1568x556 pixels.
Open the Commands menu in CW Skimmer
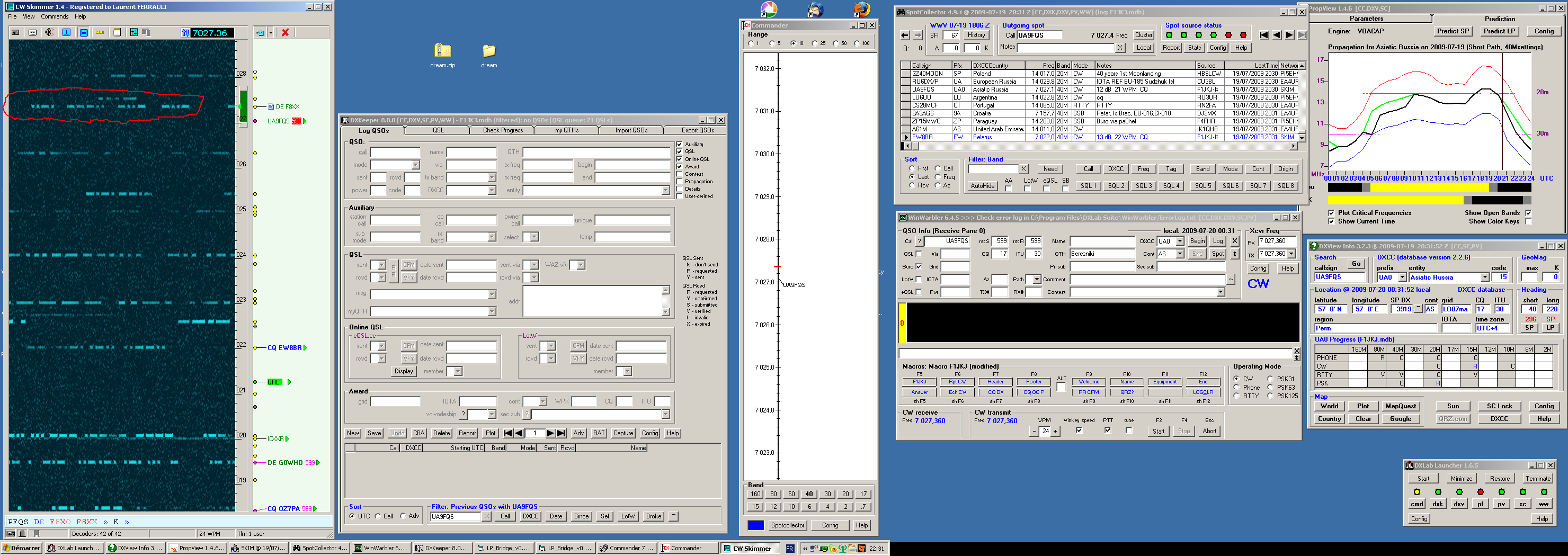(x=54, y=16)
